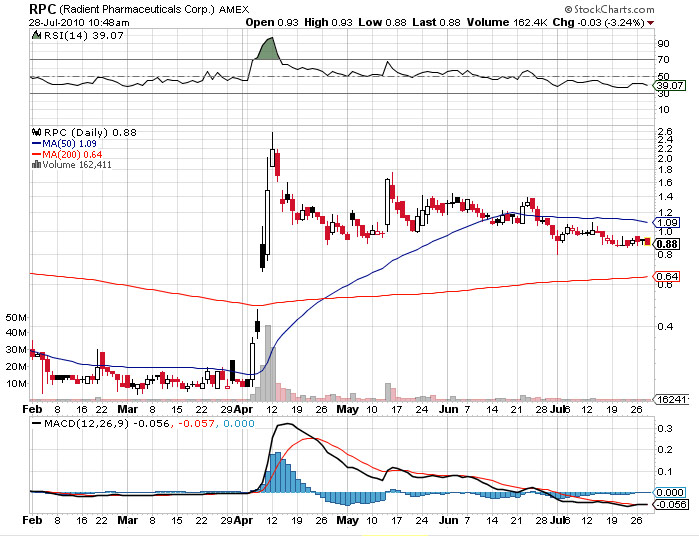Viewport: 699px width, 536px height.
Task: Click the red down arrow beside Chg
Action: point(650,23)
